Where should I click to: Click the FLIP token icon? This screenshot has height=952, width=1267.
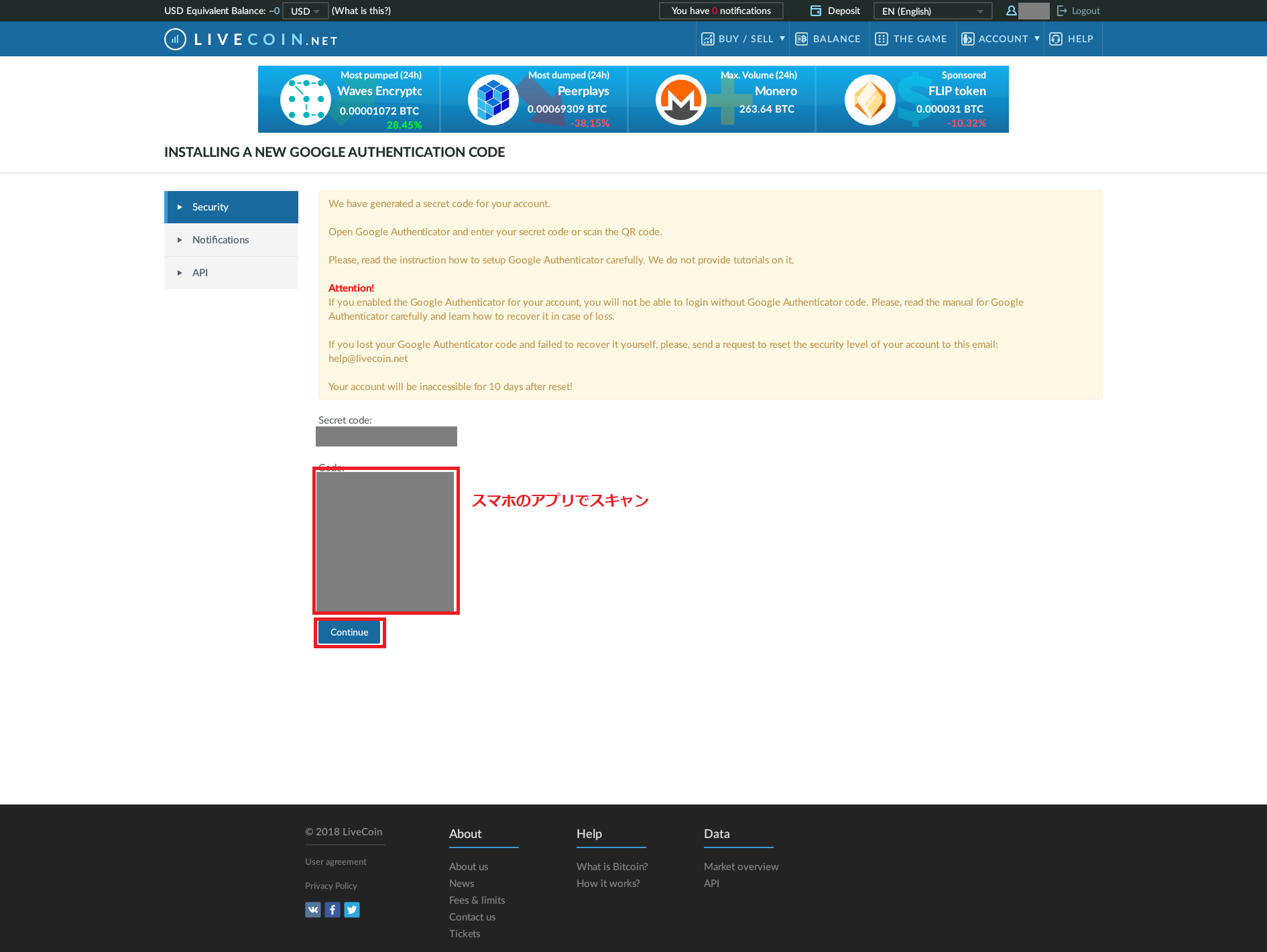point(870,100)
